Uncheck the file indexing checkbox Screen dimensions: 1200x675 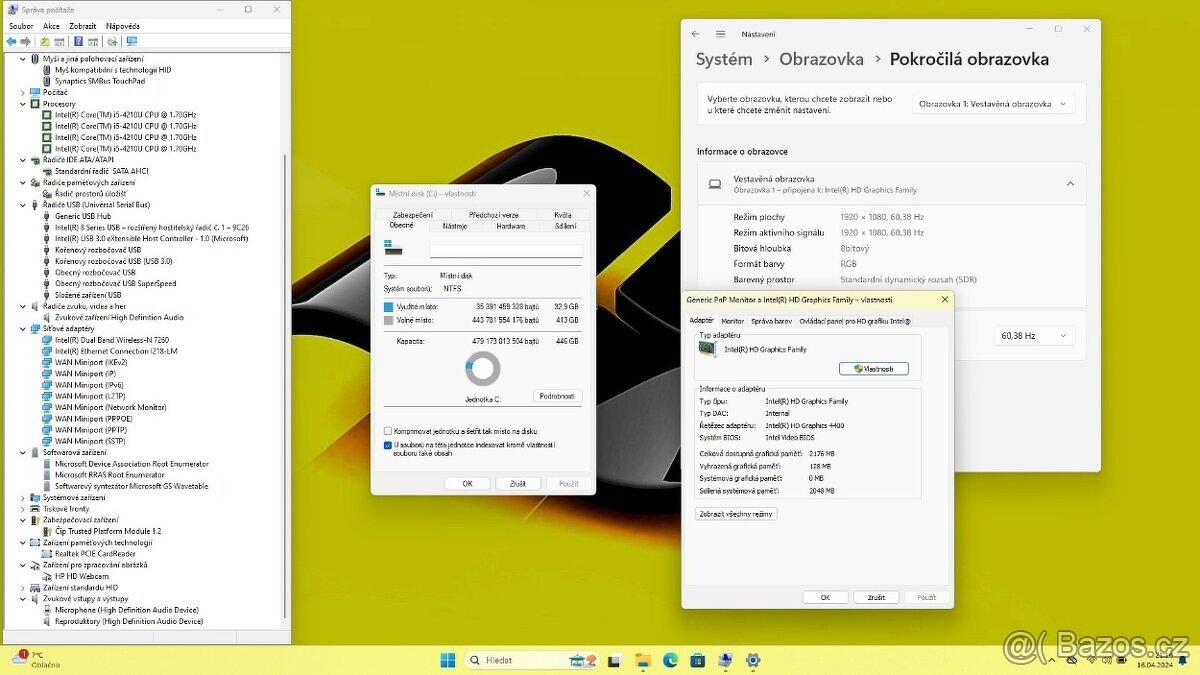[x=388, y=445]
